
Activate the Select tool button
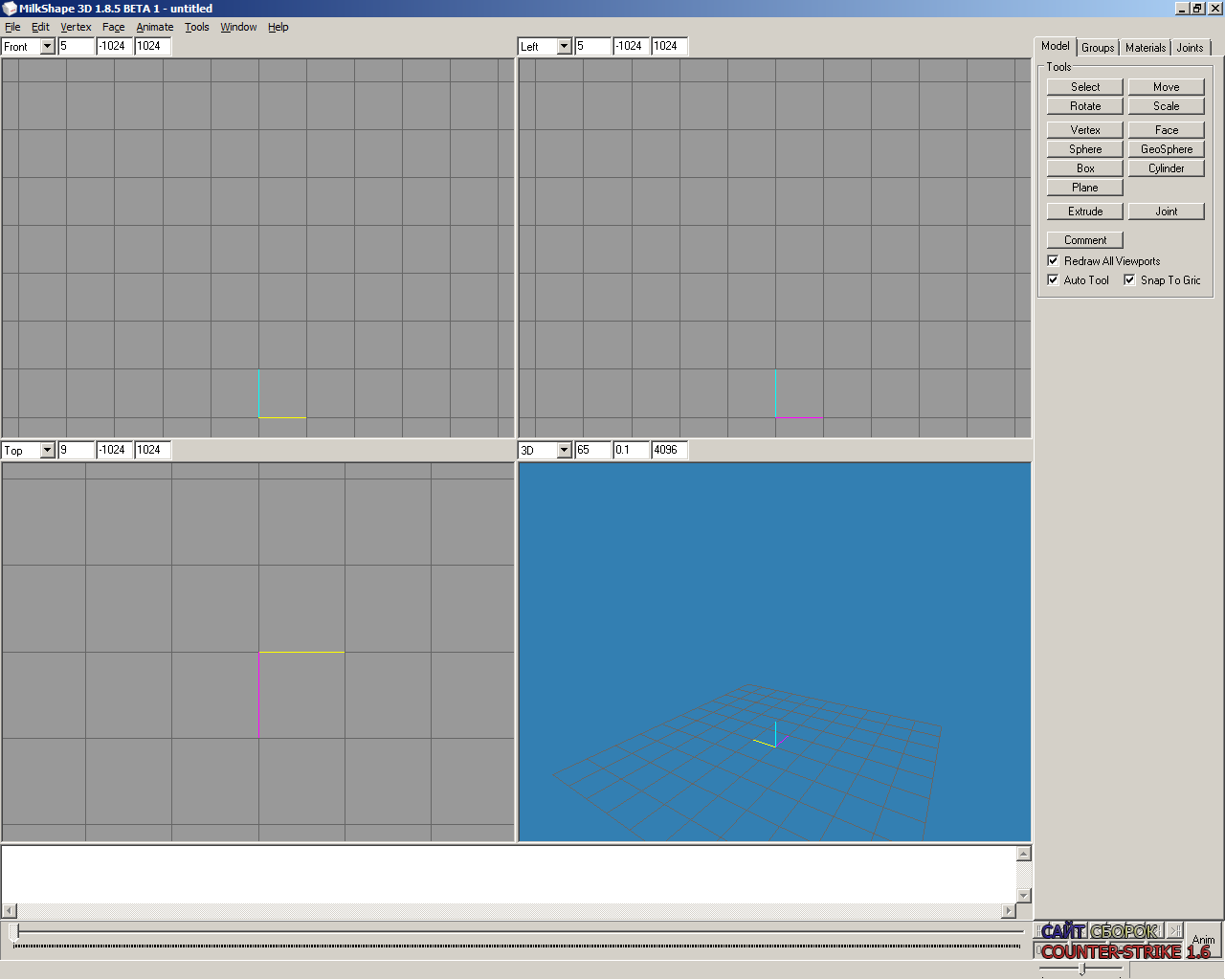coord(1084,87)
